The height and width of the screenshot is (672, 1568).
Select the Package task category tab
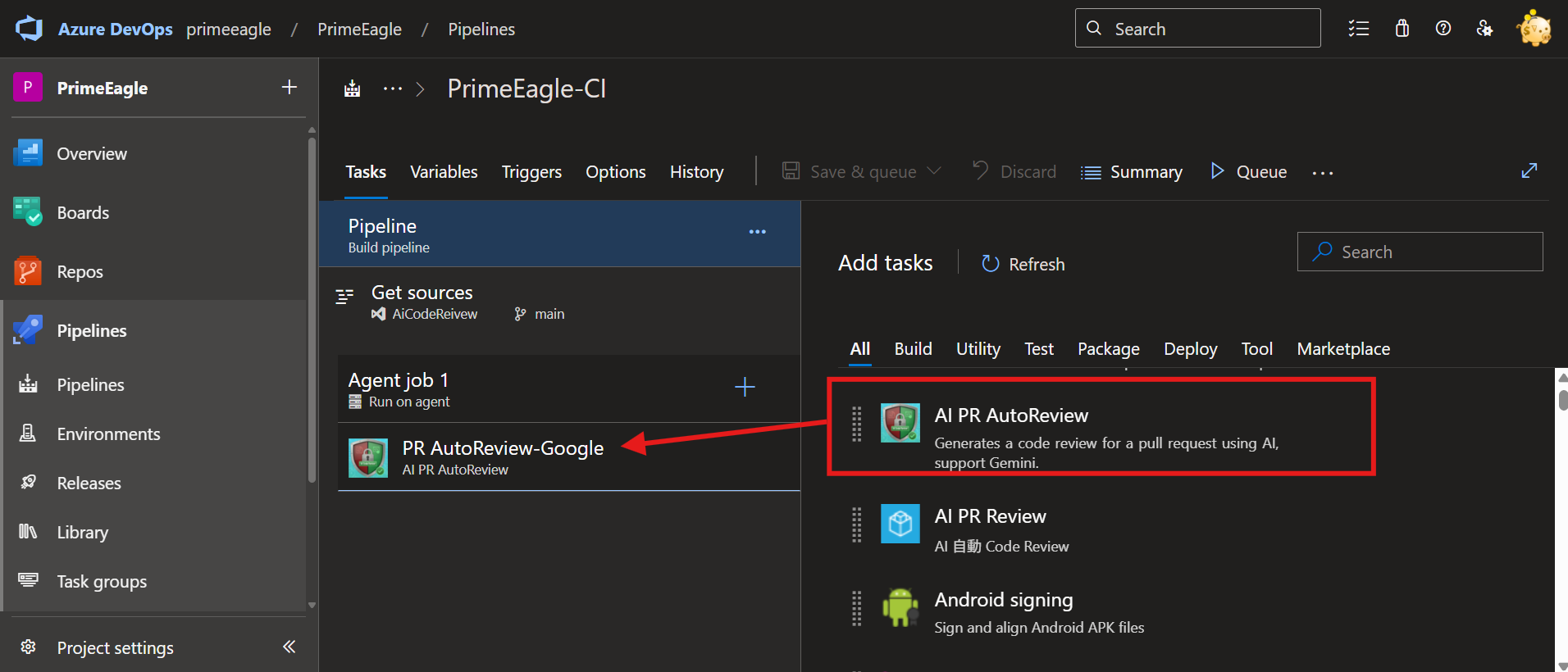coord(1109,349)
